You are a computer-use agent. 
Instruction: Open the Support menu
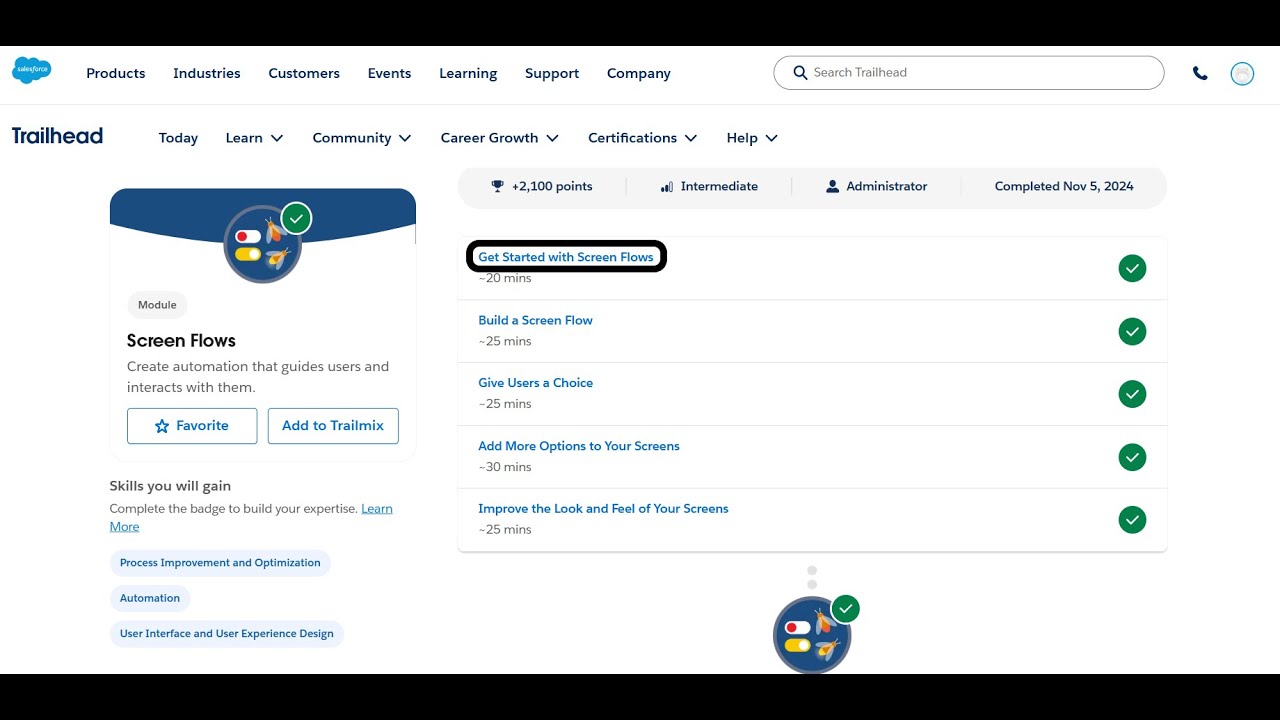[552, 73]
